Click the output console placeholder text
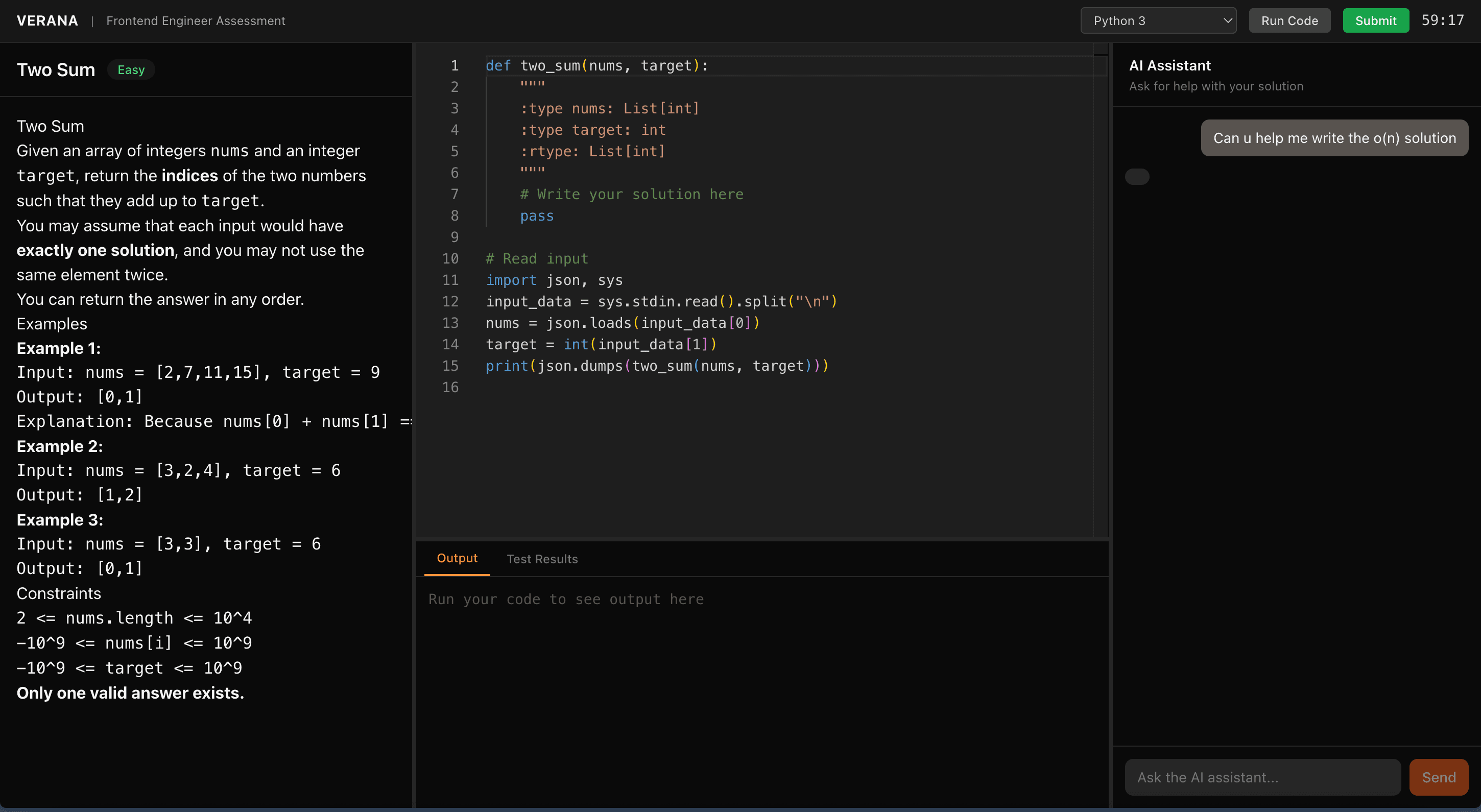This screenshot has width=1481, height=812. tap(566, 599)
